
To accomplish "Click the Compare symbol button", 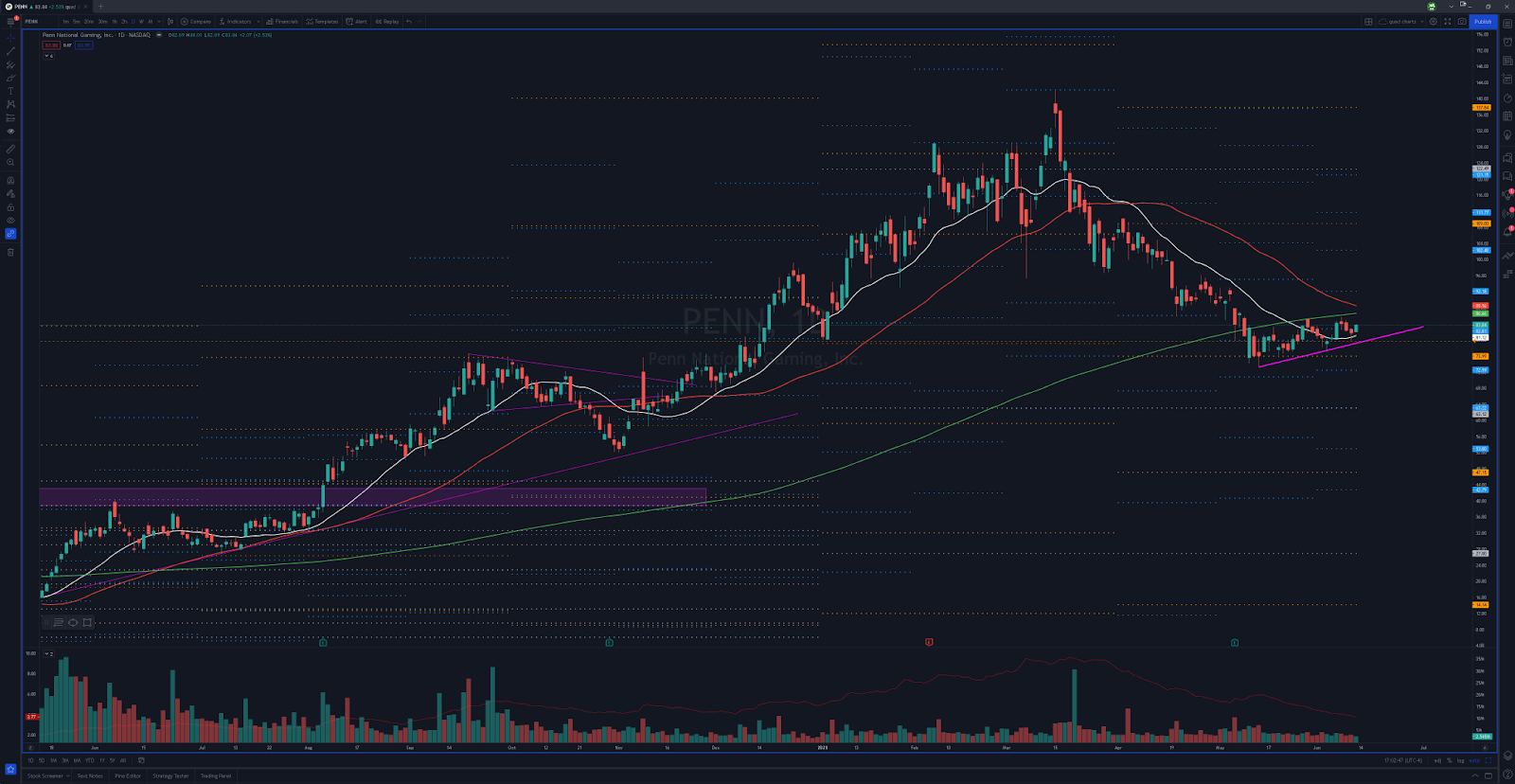I will tap(196, 21).
